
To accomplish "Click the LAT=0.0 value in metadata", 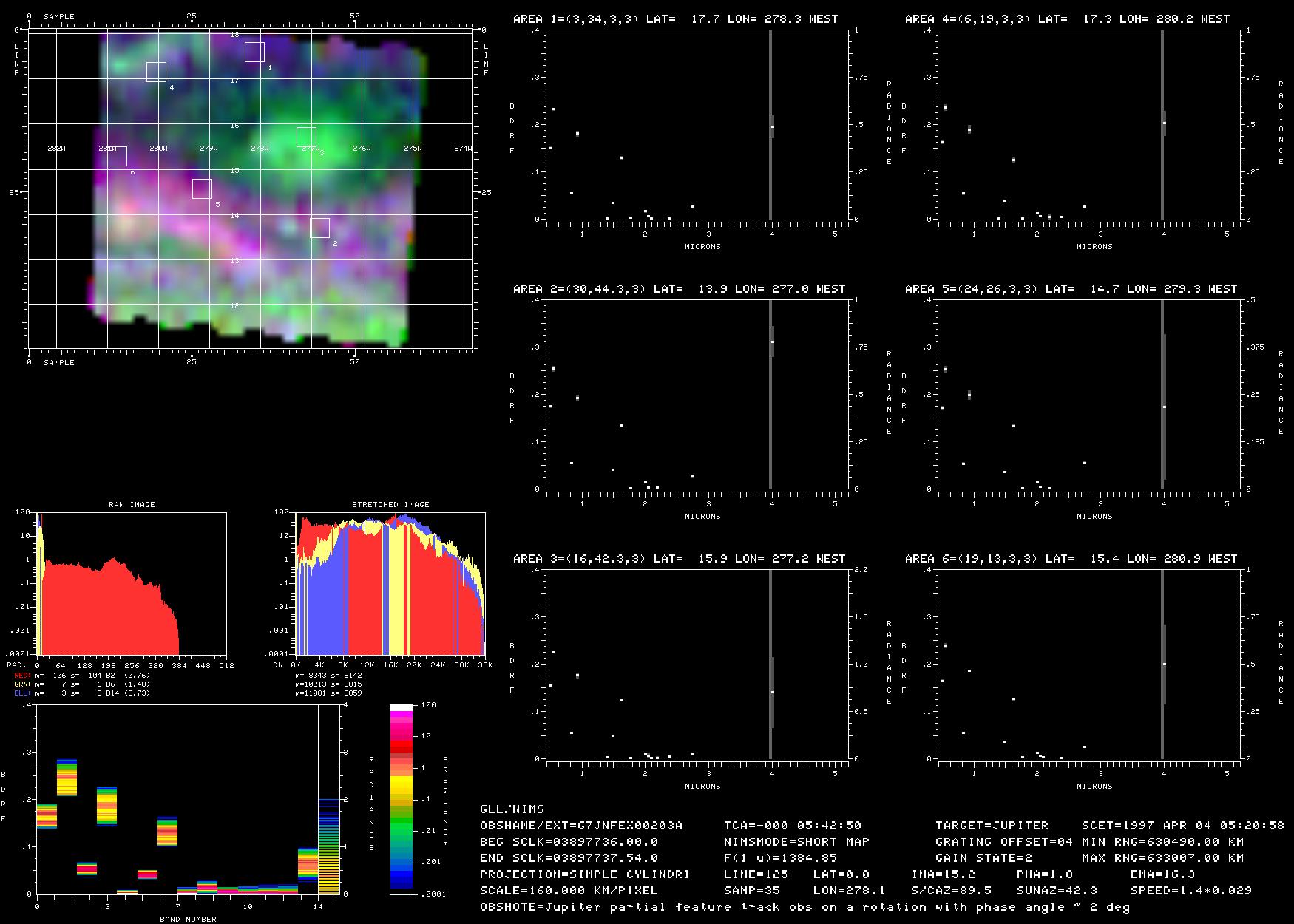I will click(841, 874).
